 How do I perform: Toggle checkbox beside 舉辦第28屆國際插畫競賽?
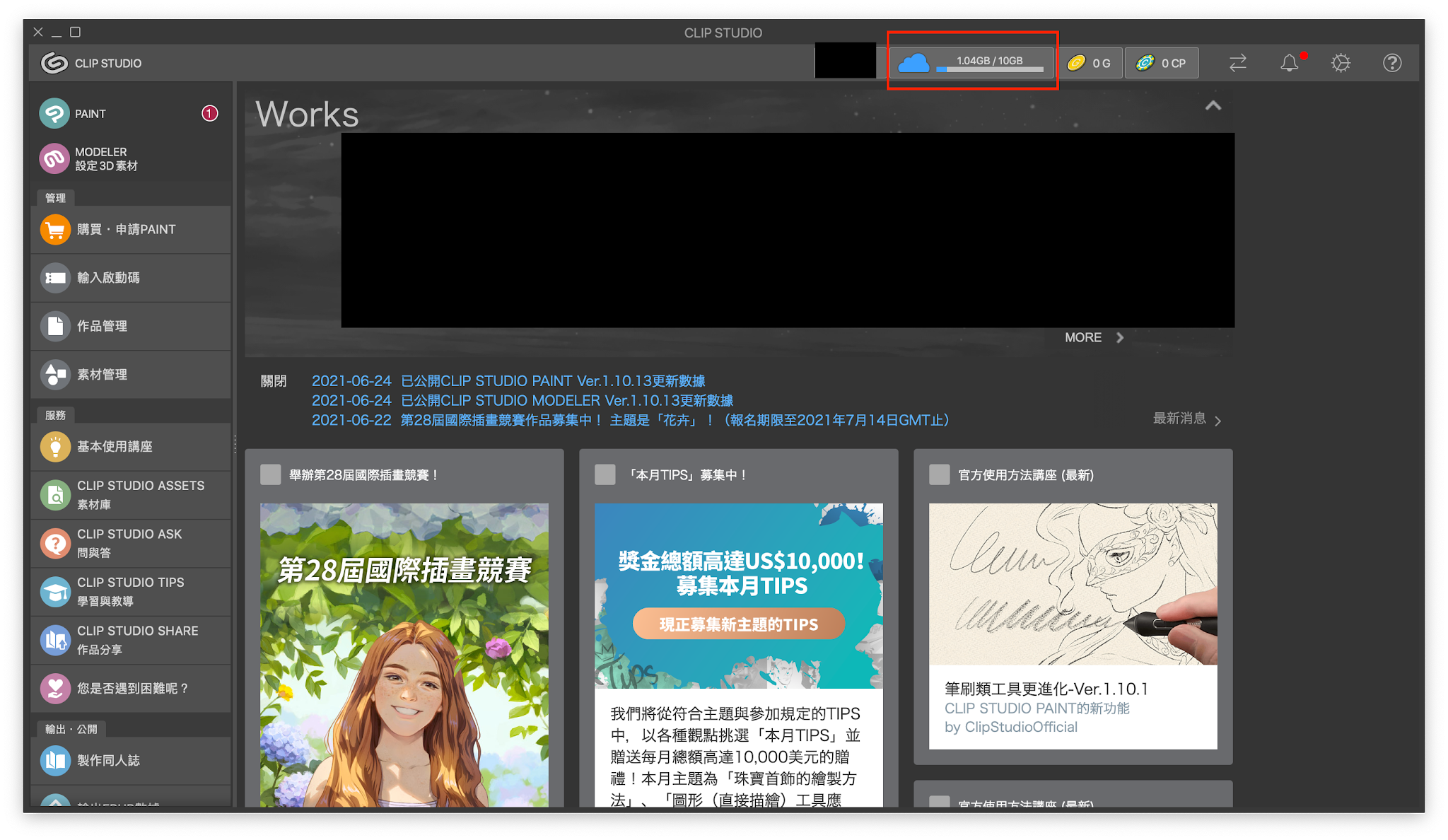click(271, 474)
